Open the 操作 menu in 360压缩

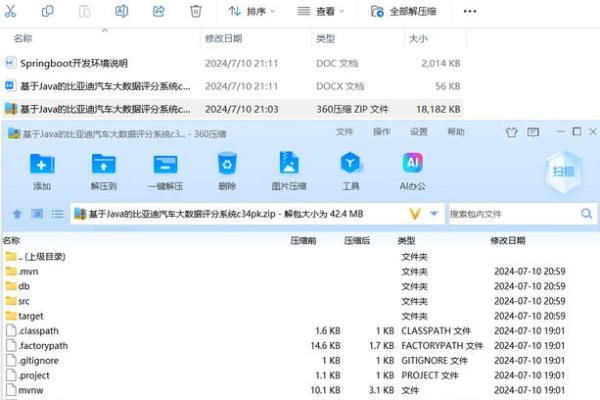point(382,132)
